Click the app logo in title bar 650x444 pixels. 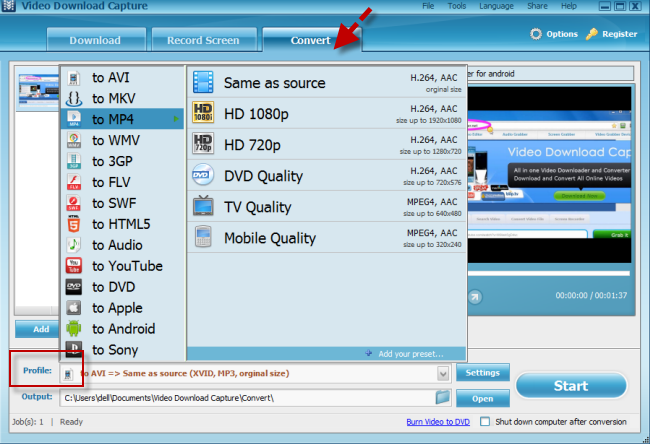8,6
